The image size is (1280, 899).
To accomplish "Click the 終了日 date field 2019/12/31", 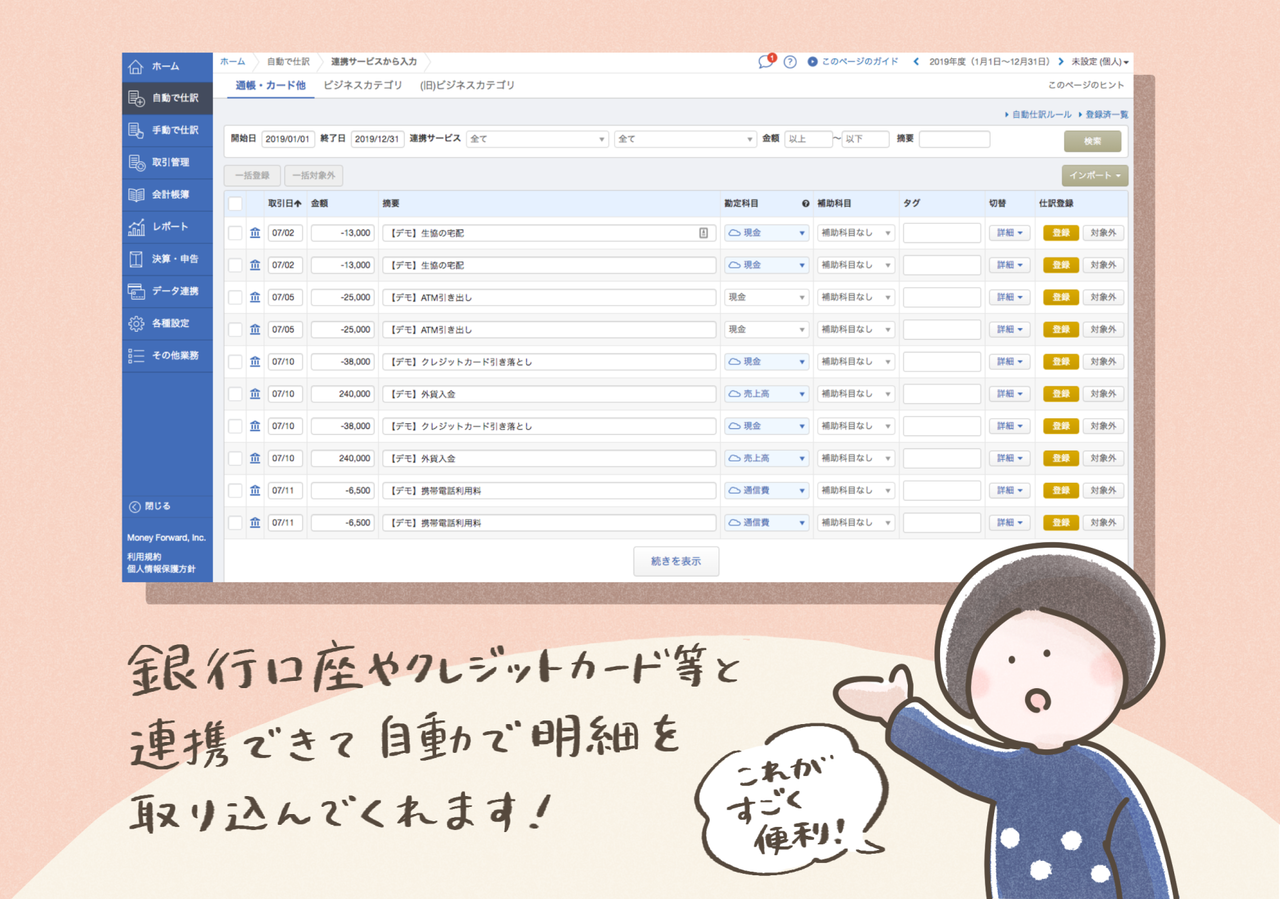I will 377,139.
